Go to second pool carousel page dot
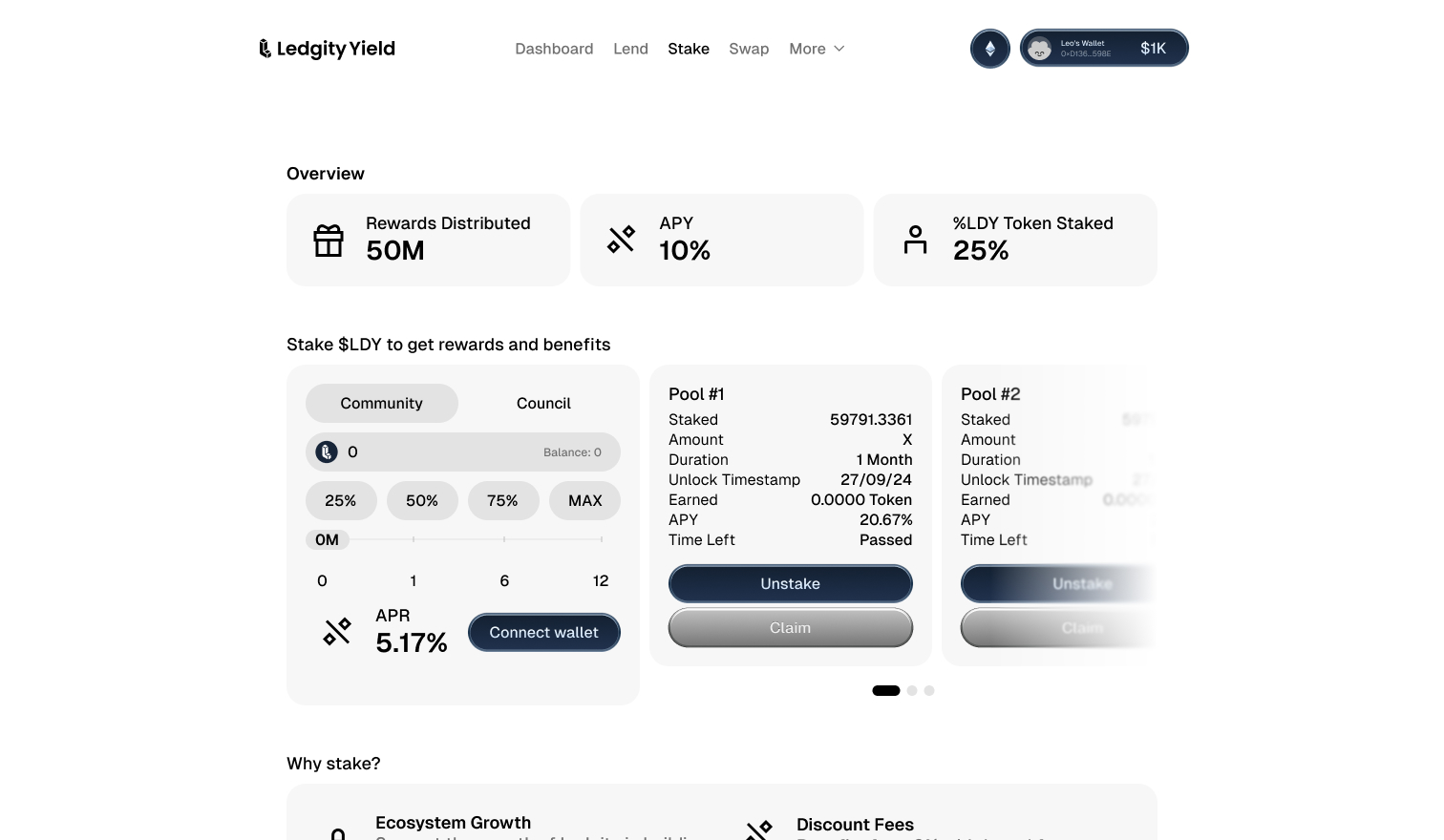Viewport: 1444px width, 840px height. 912,691
